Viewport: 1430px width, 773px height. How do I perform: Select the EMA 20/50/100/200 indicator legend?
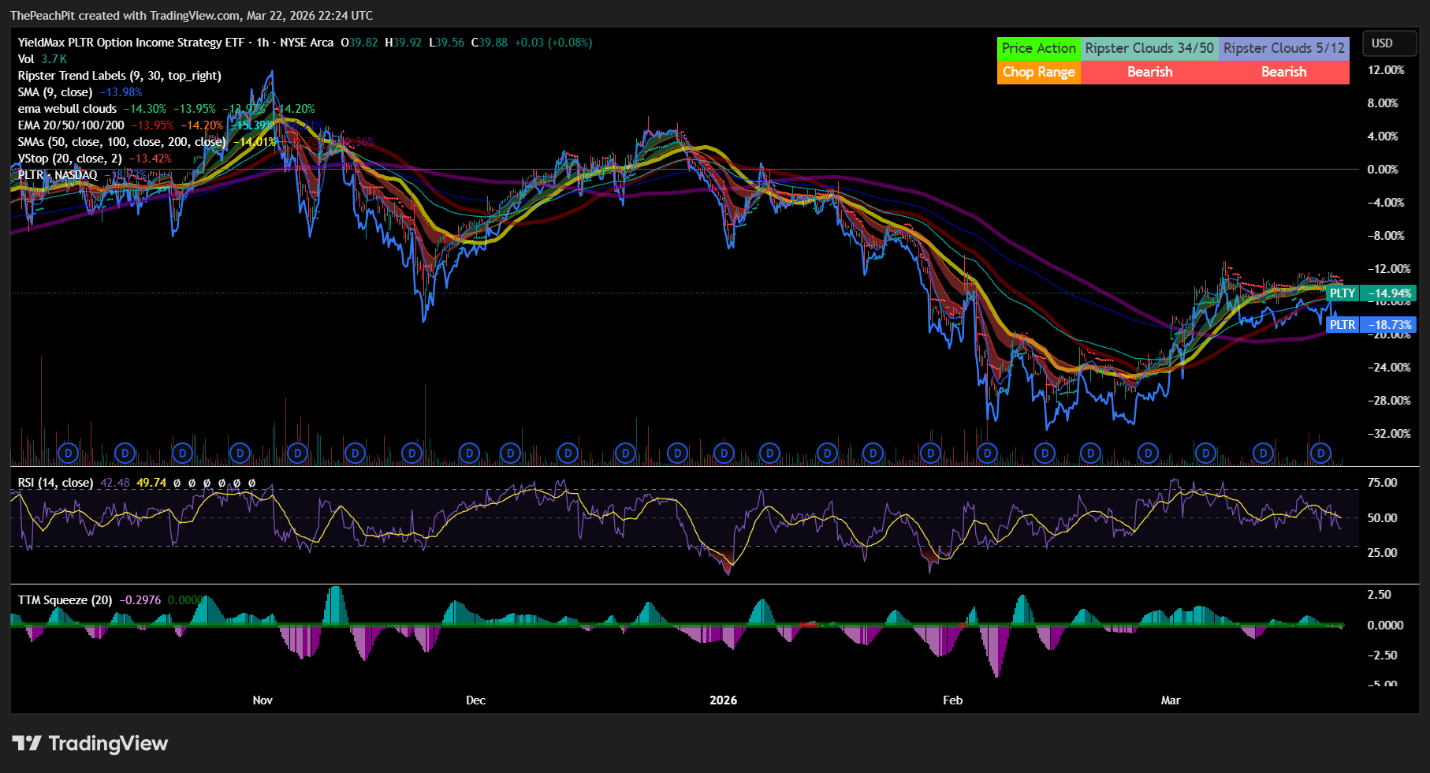click(72, 125)
